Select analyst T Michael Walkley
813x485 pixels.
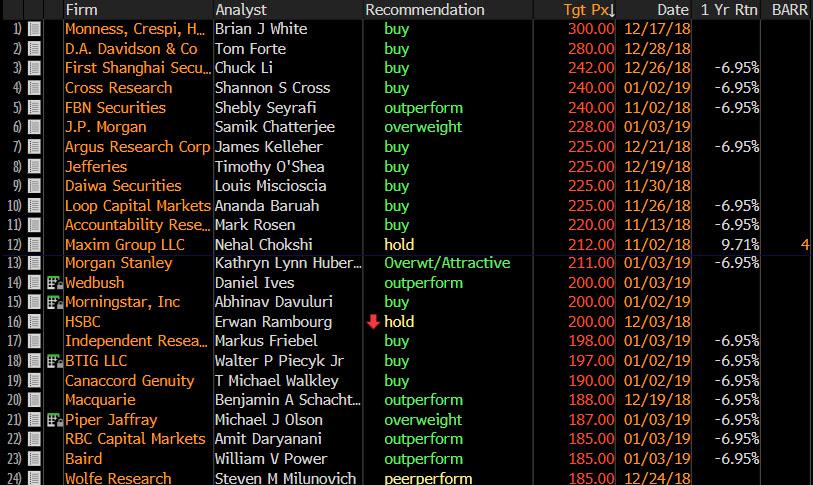click(276, 380)
